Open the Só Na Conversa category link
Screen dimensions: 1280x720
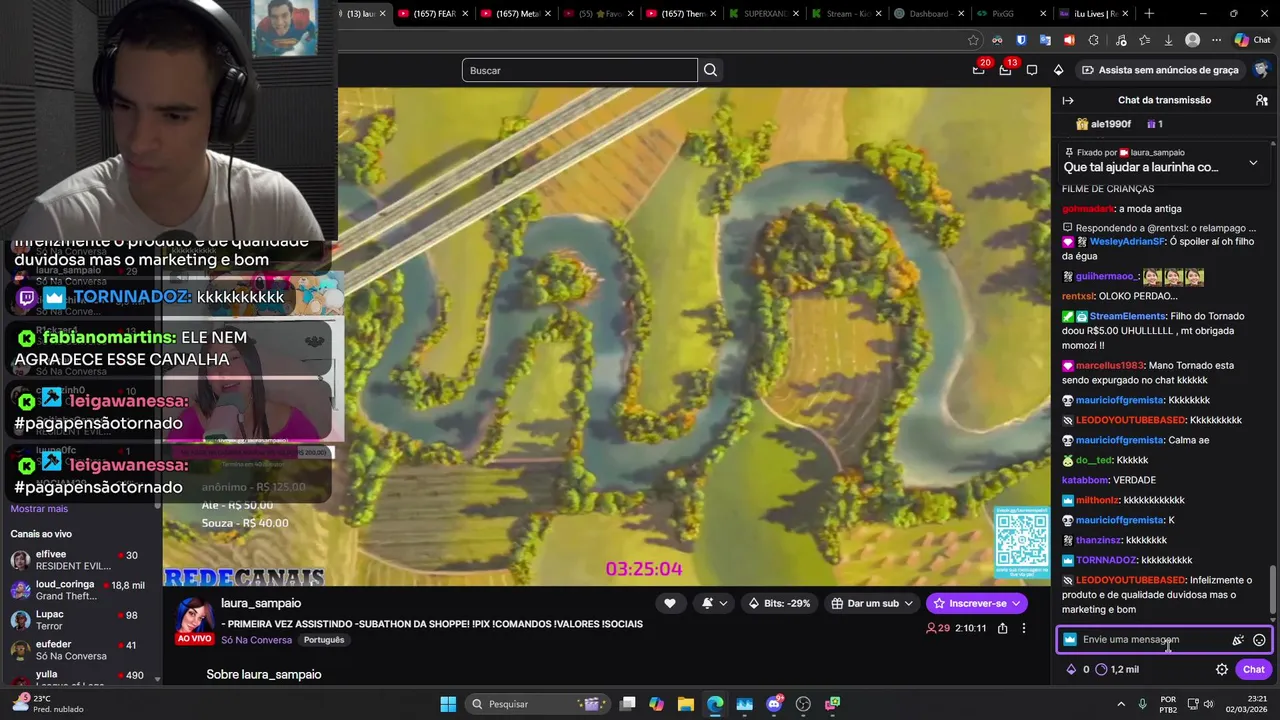point(256,640)
